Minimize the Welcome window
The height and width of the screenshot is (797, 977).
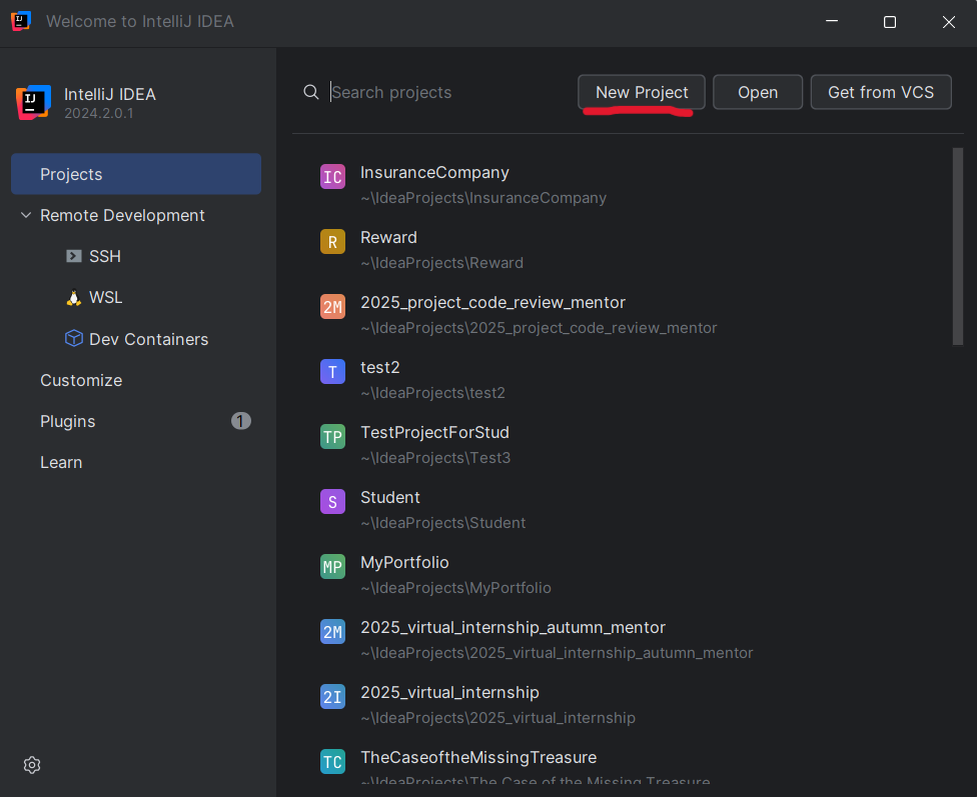coord(832,21)
